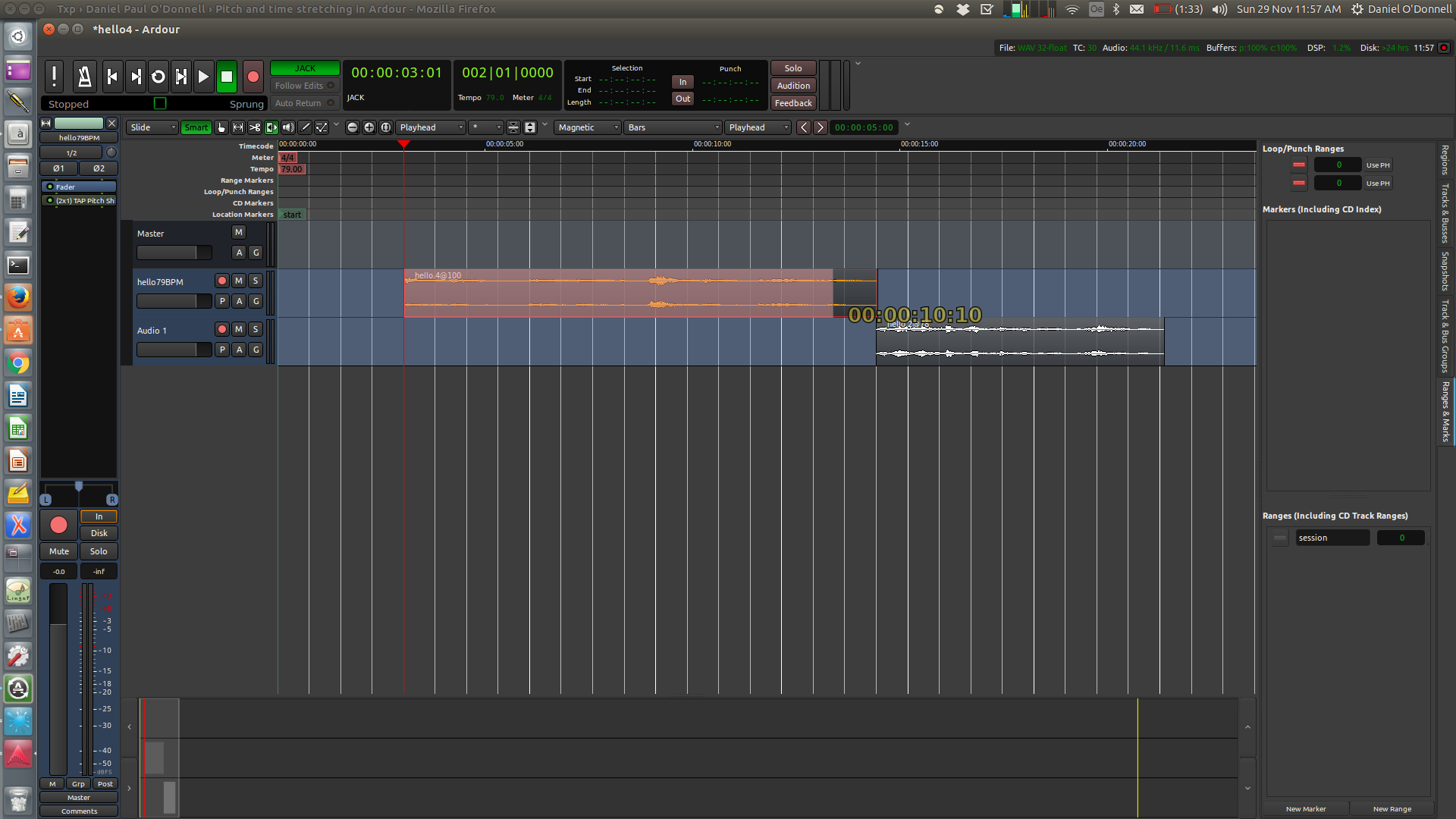Click the start location marker
This screenshot has height=819, width=1456.
[x=292, y=215]
